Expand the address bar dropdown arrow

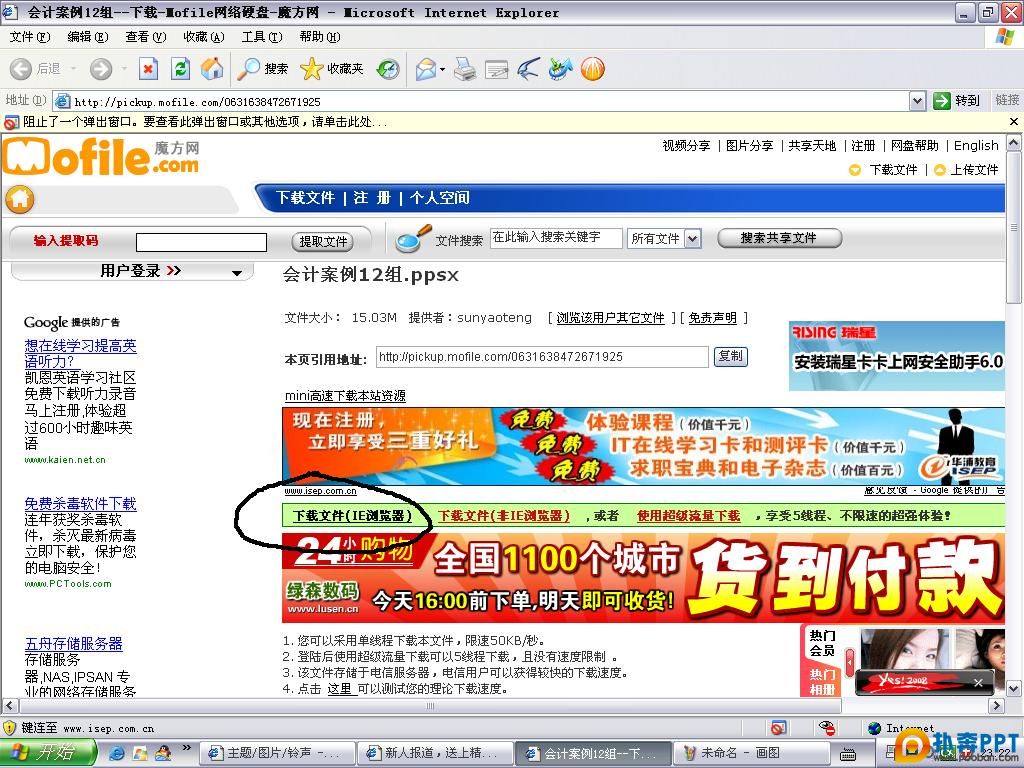(918, 101)
